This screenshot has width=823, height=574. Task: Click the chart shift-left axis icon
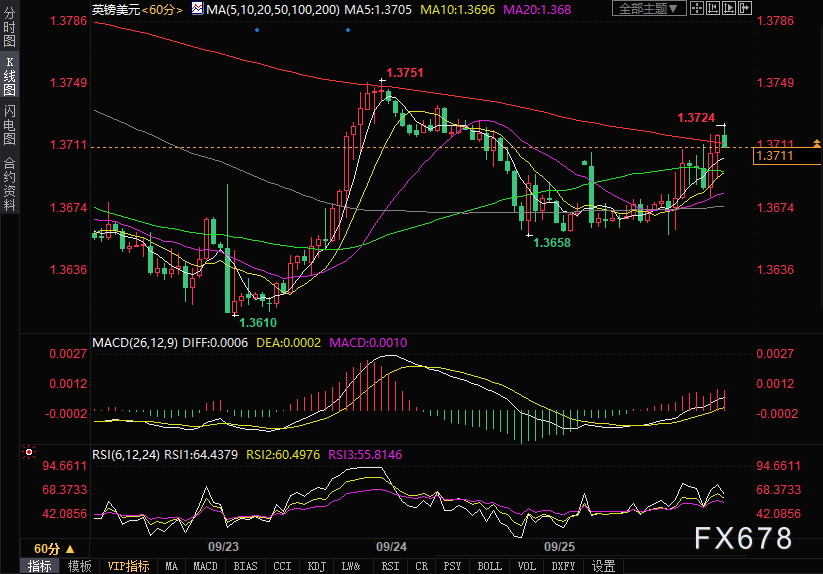[x=713, y=8]
